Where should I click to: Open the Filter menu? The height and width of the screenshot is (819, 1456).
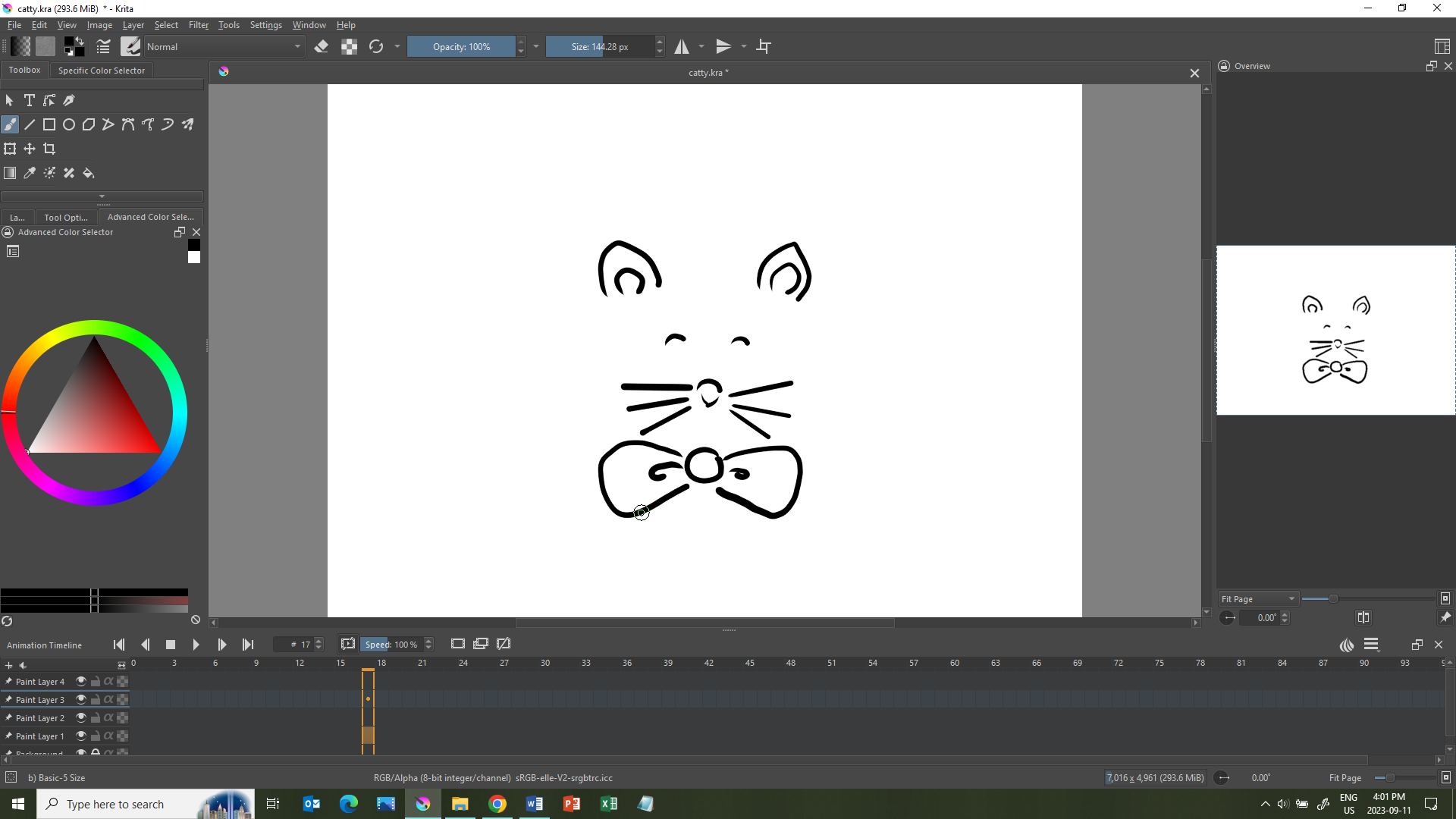199,25
